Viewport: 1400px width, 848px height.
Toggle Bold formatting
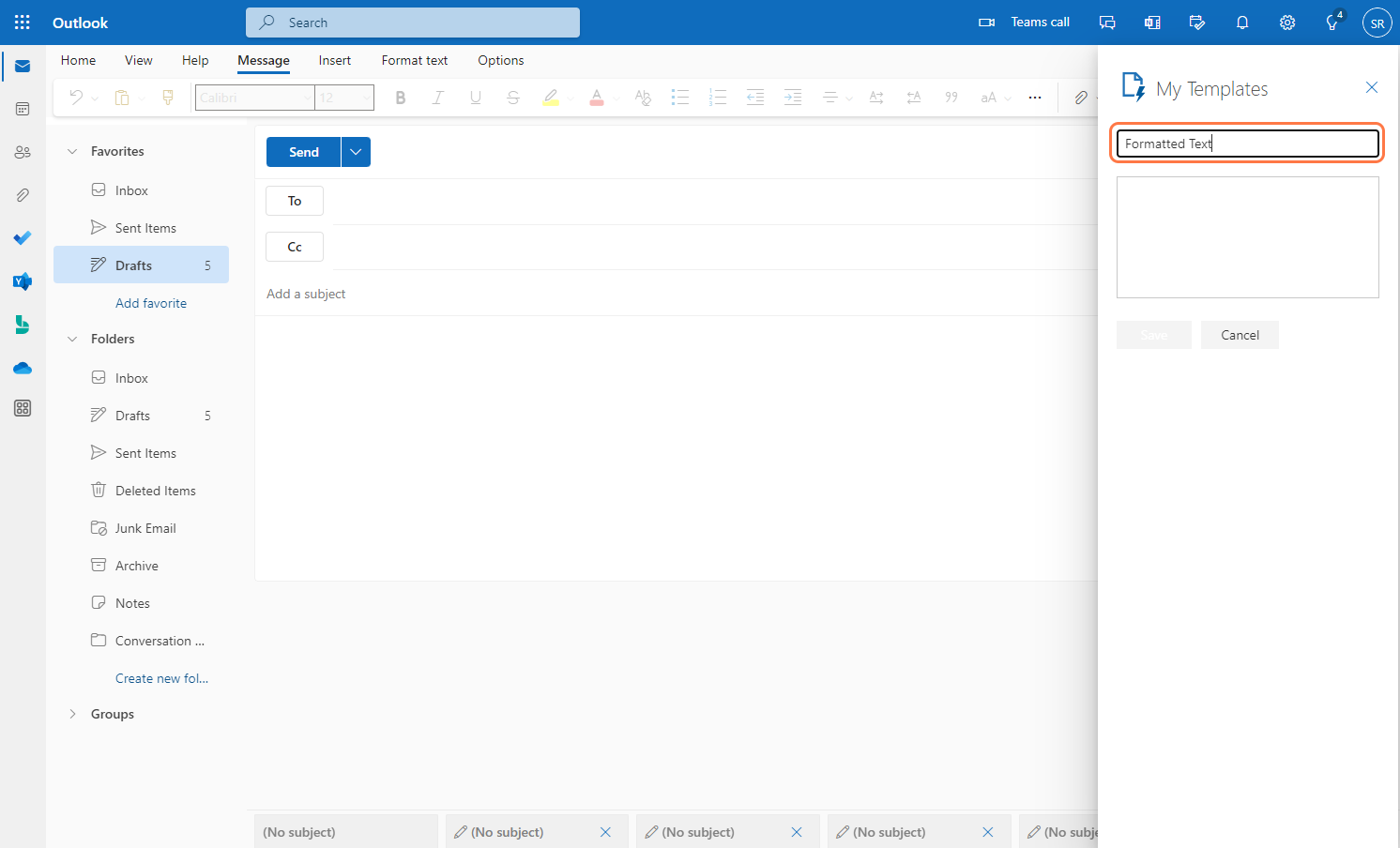(401, 97)
